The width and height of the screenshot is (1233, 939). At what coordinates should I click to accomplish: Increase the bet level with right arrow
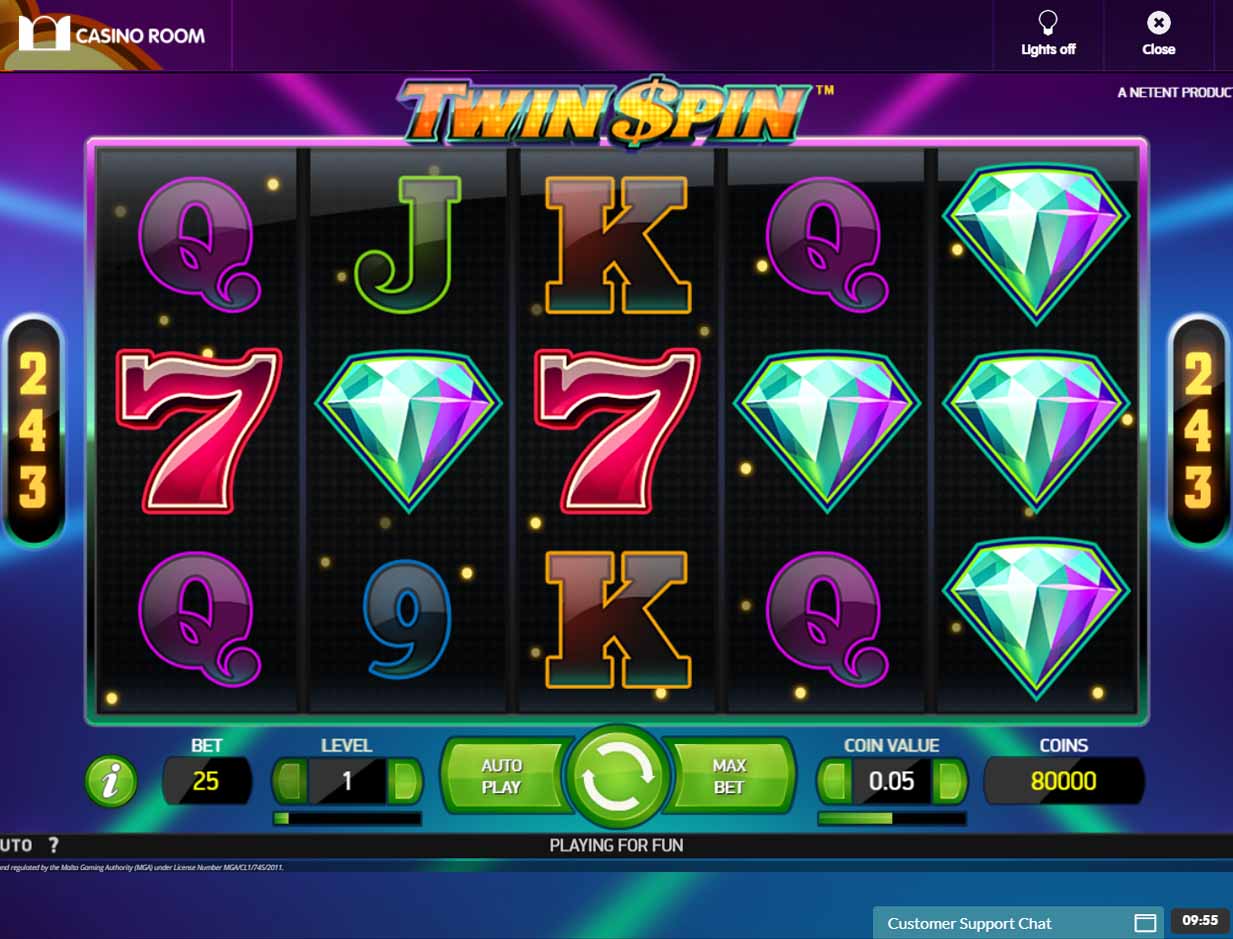404,781
